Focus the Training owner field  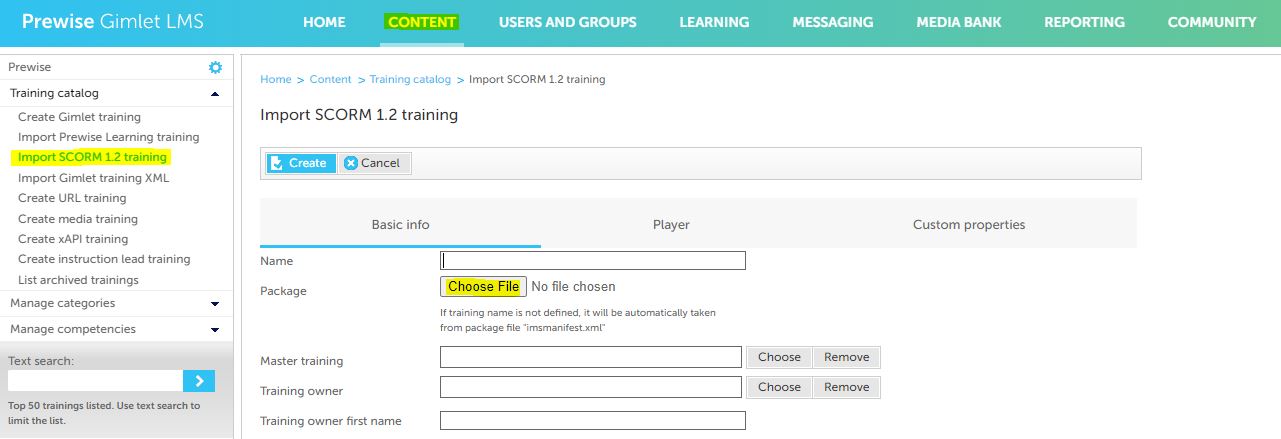(591, 387)
